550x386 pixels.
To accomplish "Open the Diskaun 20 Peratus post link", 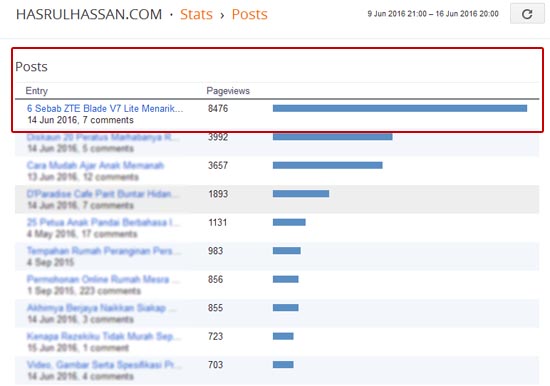I will 103,137.
